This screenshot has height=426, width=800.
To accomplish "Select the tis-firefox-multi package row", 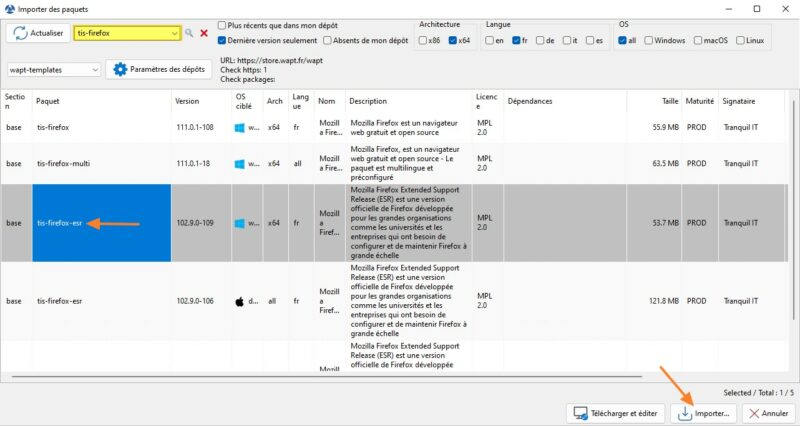I will 393,164.
